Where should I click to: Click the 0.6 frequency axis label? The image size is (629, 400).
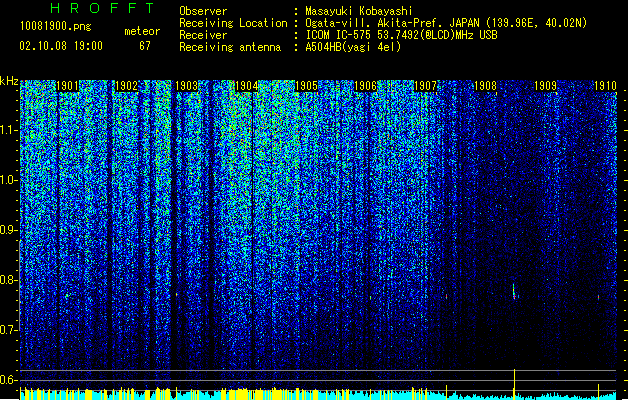tap(9, 380)
